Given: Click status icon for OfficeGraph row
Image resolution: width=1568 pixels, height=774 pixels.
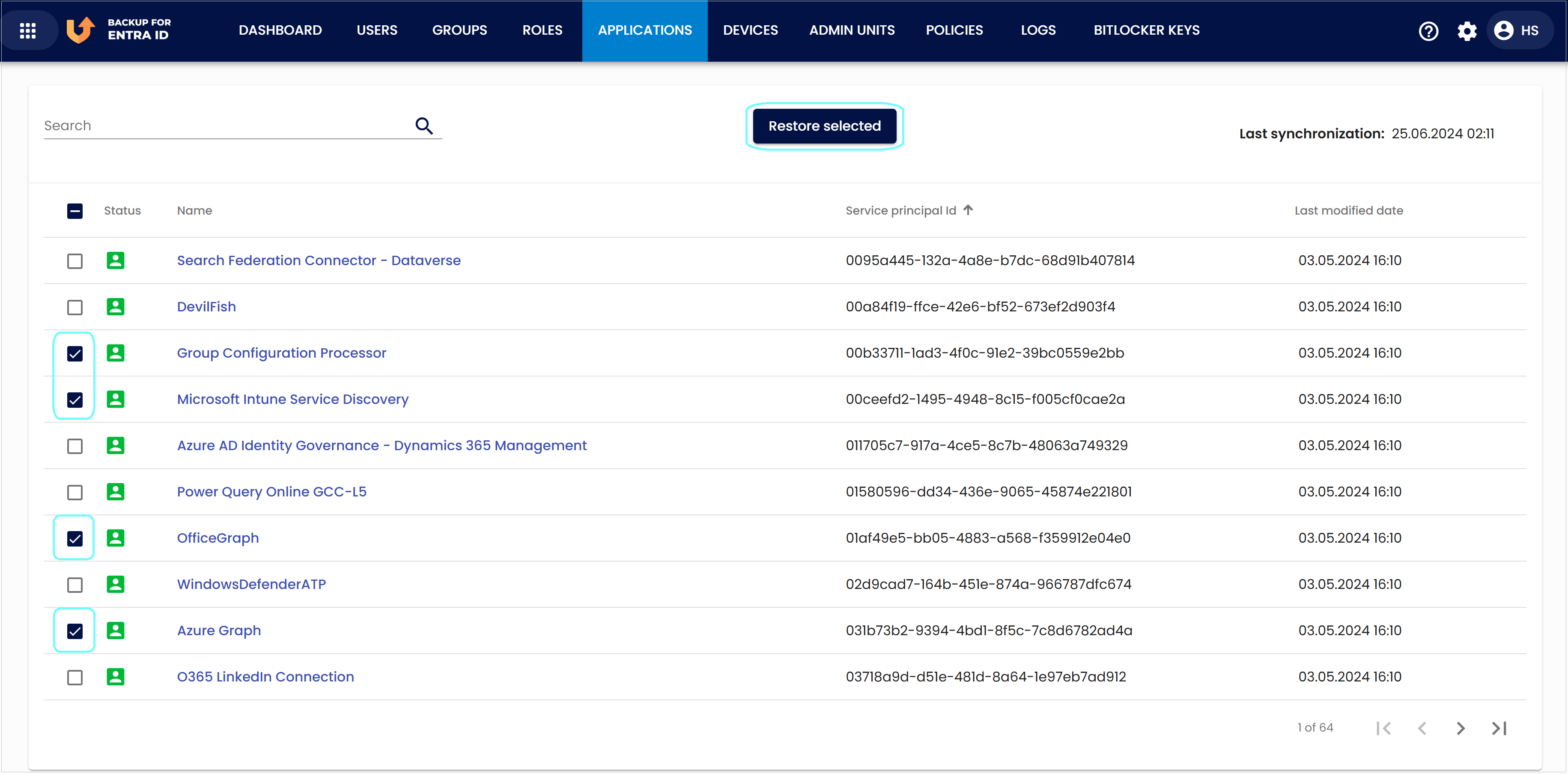Looking at the screenshot, I should (x=116, y=538).
